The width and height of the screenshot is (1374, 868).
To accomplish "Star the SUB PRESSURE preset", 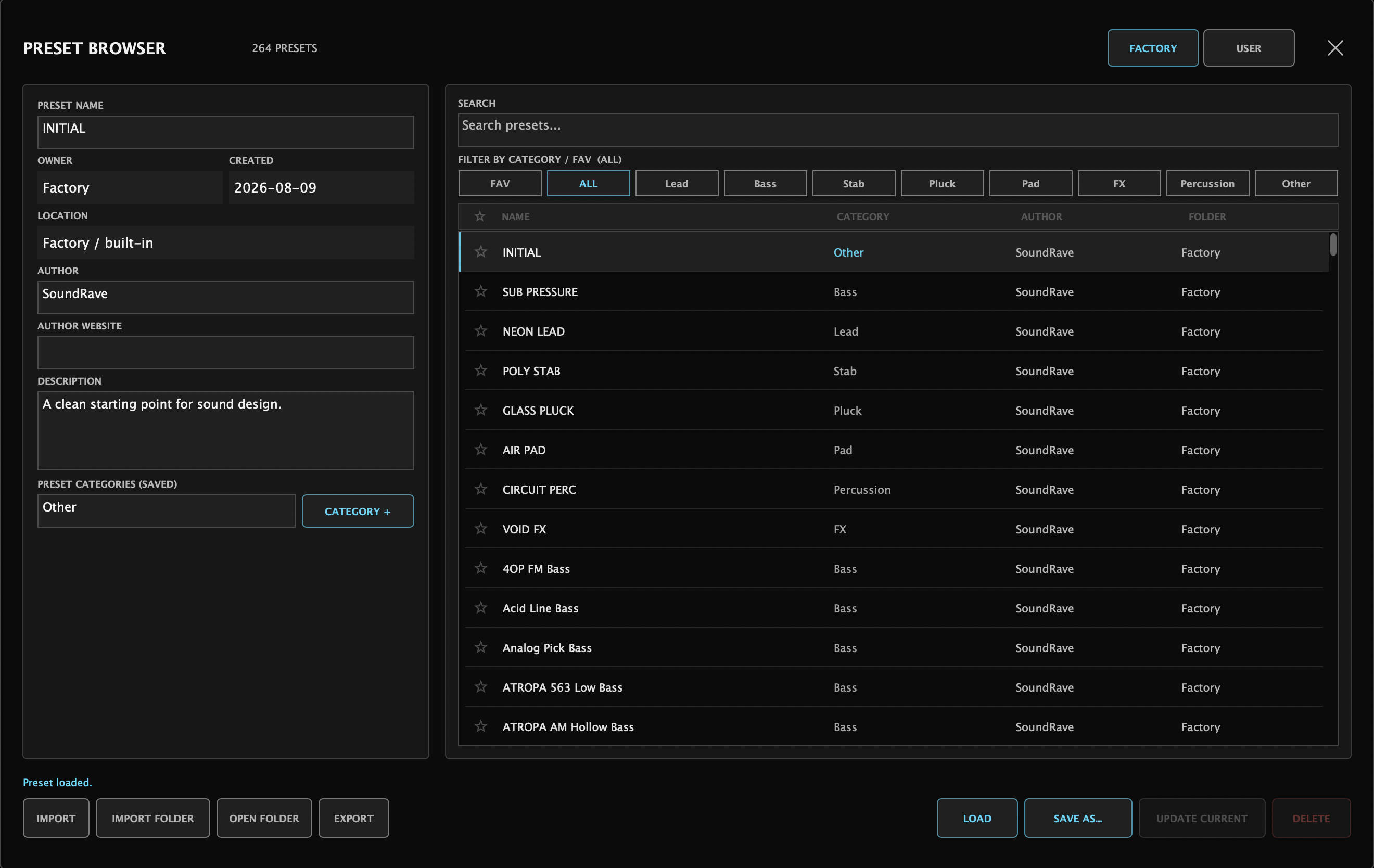I will coord(481,291).
